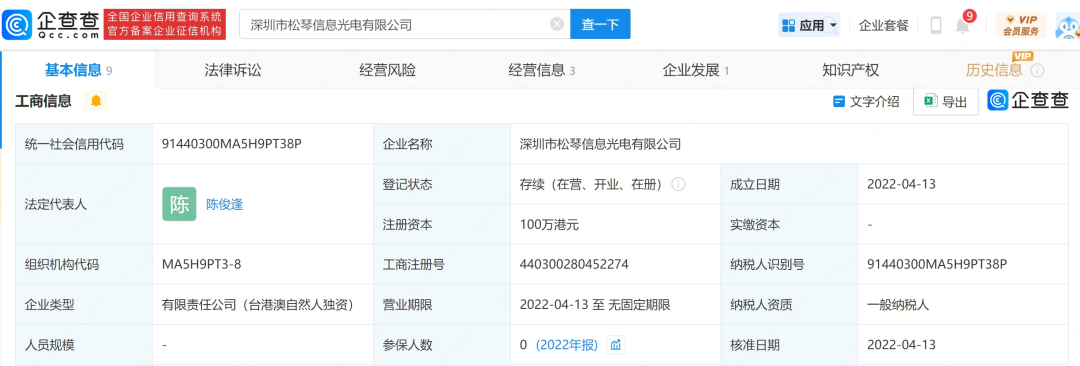Click the info icon beside 历史信息

click(x=1037, y=71)
